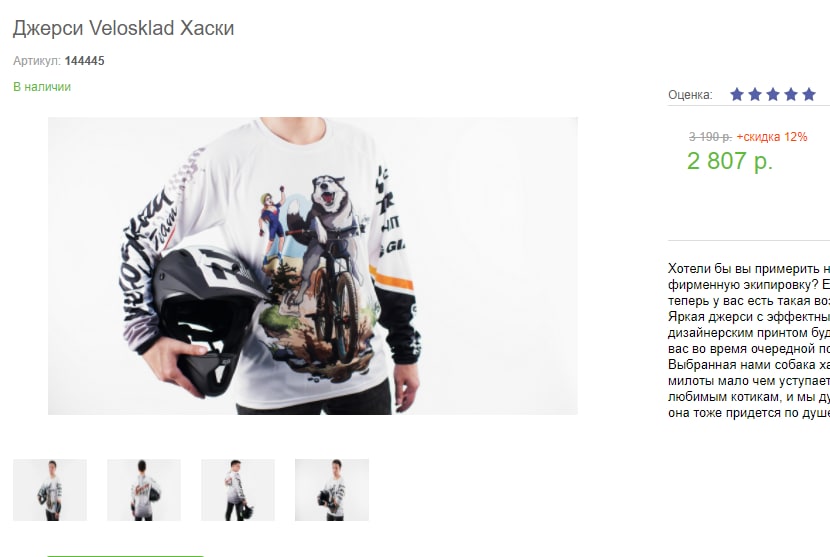Click the current price 2 807 р.
This screenshot has height=557, width=830.
coord(730,161)
